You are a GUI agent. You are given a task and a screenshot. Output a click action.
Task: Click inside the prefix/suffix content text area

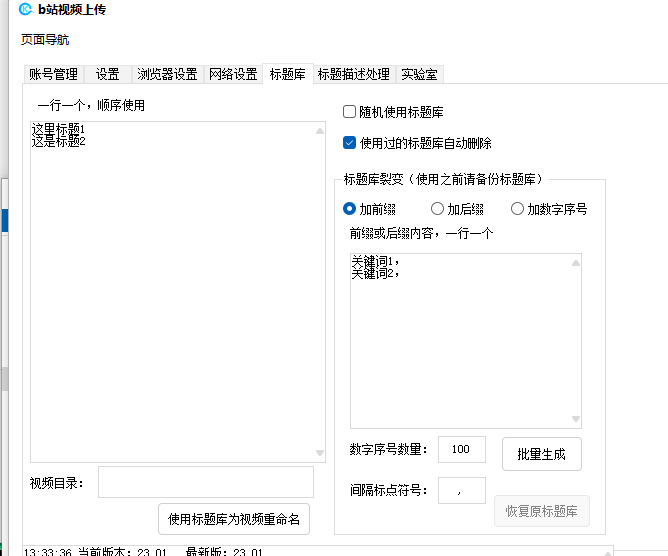[x=466, y=341]
